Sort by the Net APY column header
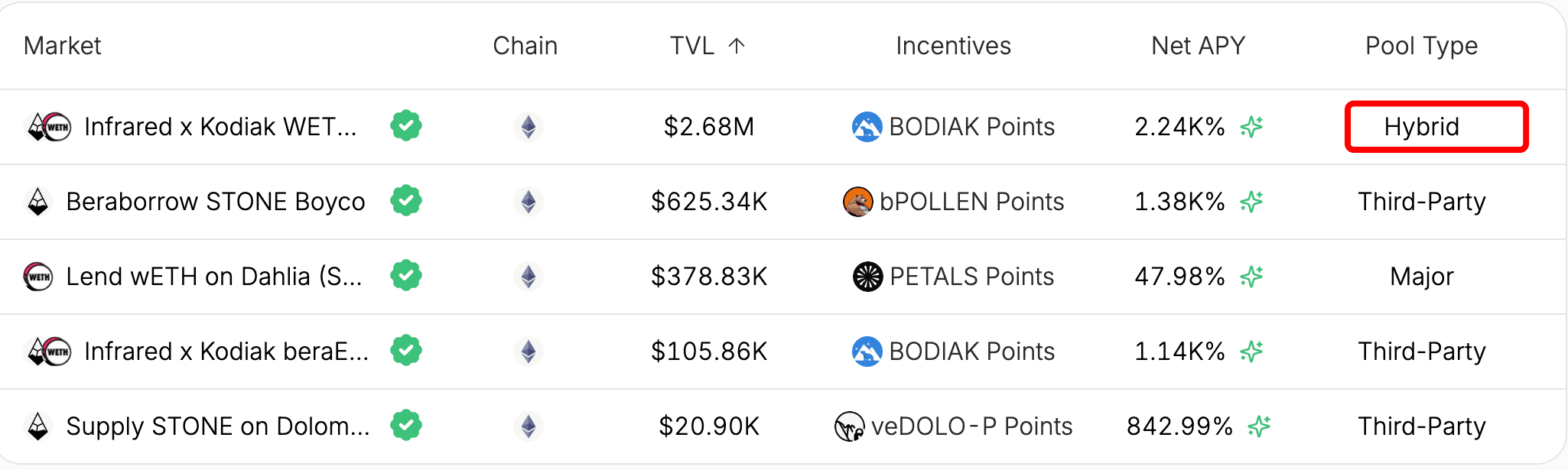This screenshot has width=1568, height=470. click(x=1199, y=46)
